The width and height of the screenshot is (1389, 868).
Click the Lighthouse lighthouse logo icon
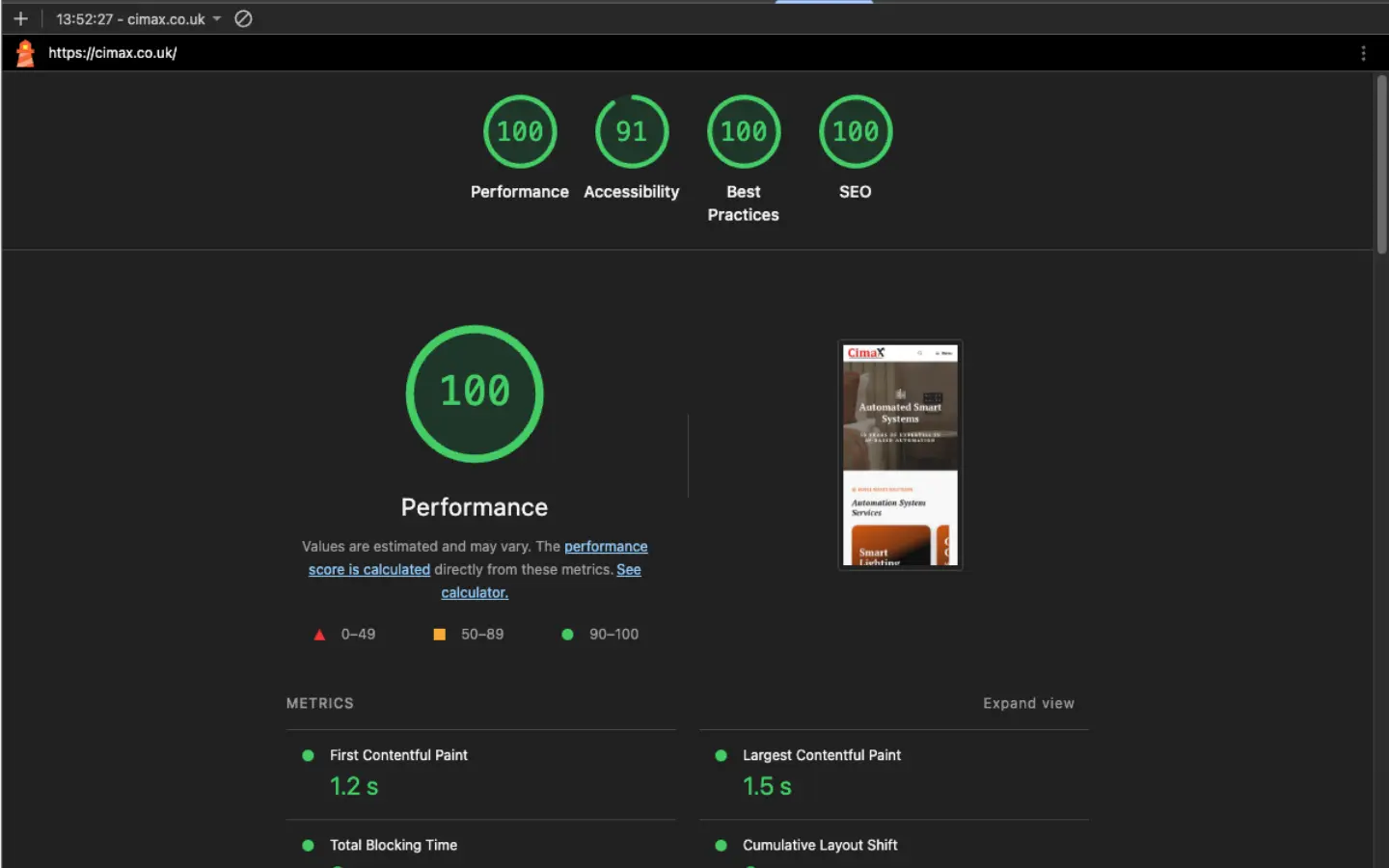pyautogui.click(x=23, y=53)
